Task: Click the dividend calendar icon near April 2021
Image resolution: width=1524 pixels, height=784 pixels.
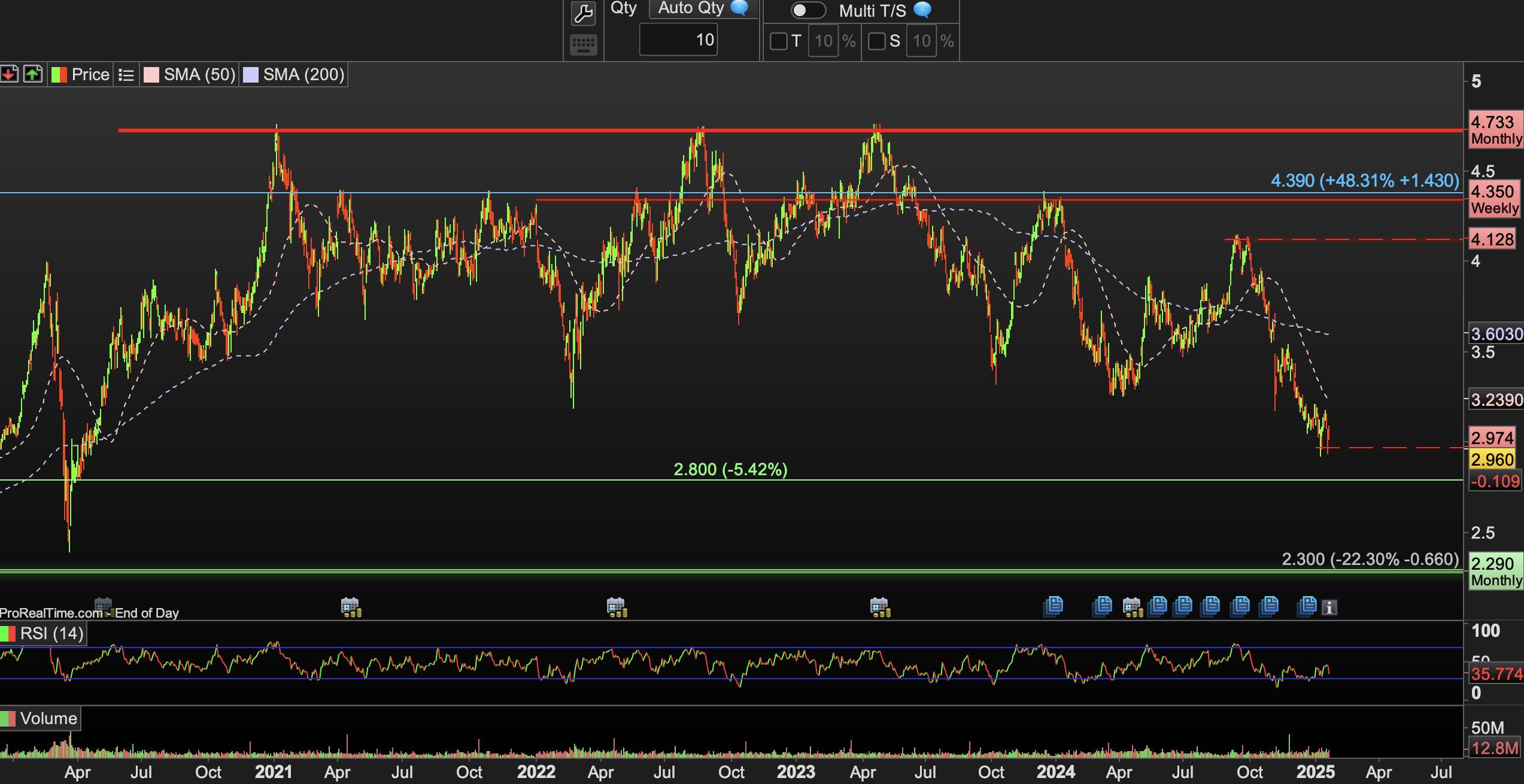Action: coord(351,607)
